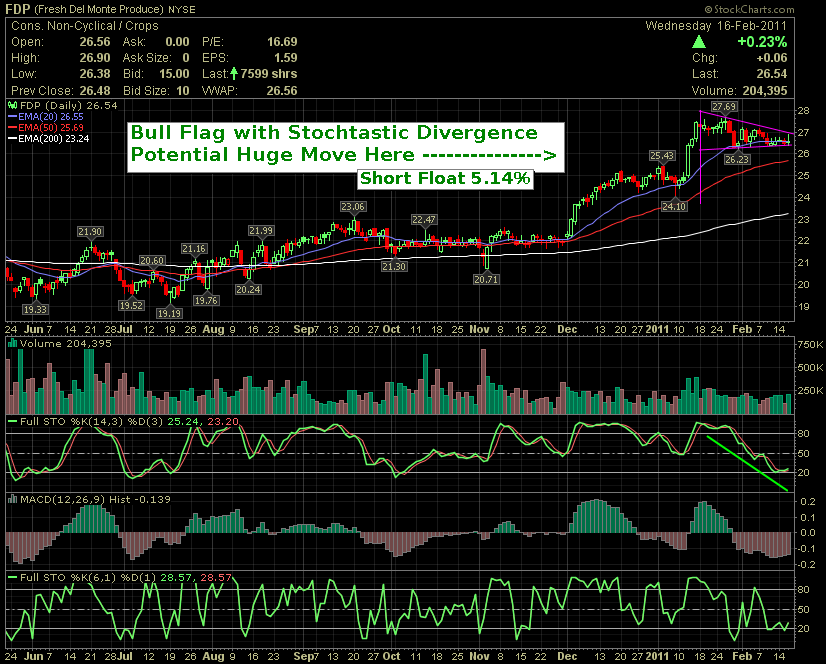Screen dimensions: 826x664
Task: Click the EMA(50) 25.69 legend entry
Action: tap(46, 128)
